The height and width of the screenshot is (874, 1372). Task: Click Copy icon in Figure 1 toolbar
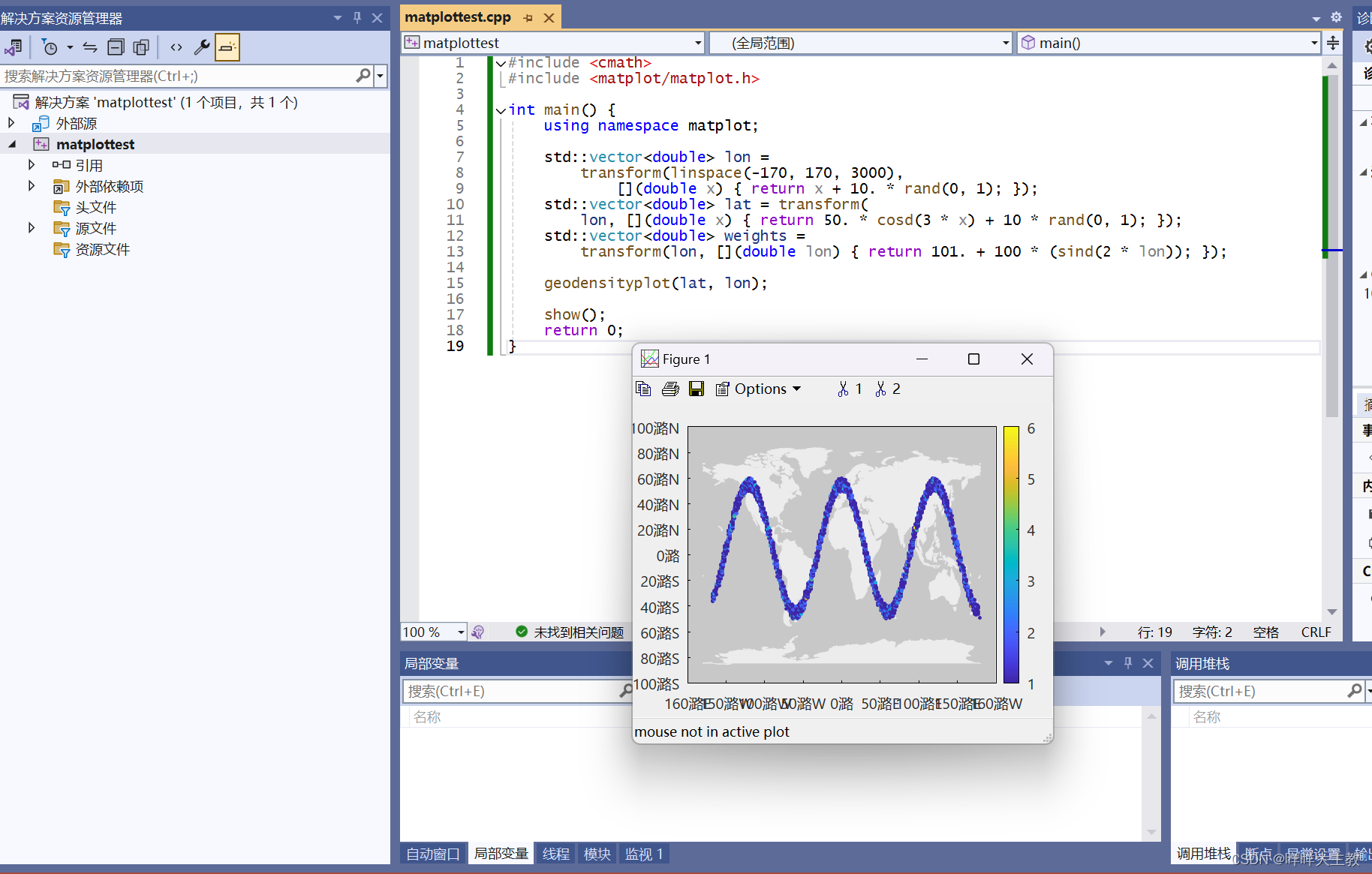[x=643, y=389]
